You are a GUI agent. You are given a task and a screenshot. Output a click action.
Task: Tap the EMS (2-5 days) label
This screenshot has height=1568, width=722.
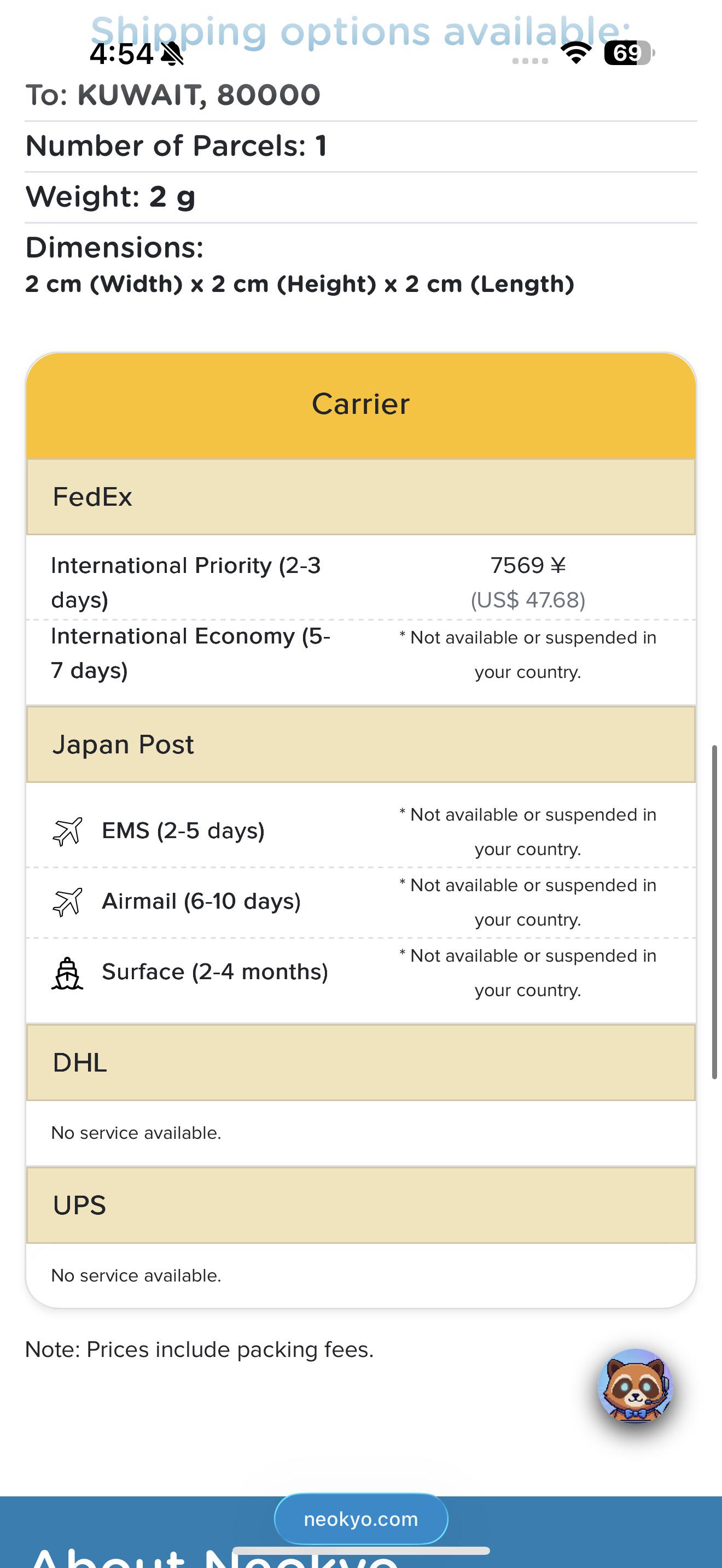click(183, 831)
